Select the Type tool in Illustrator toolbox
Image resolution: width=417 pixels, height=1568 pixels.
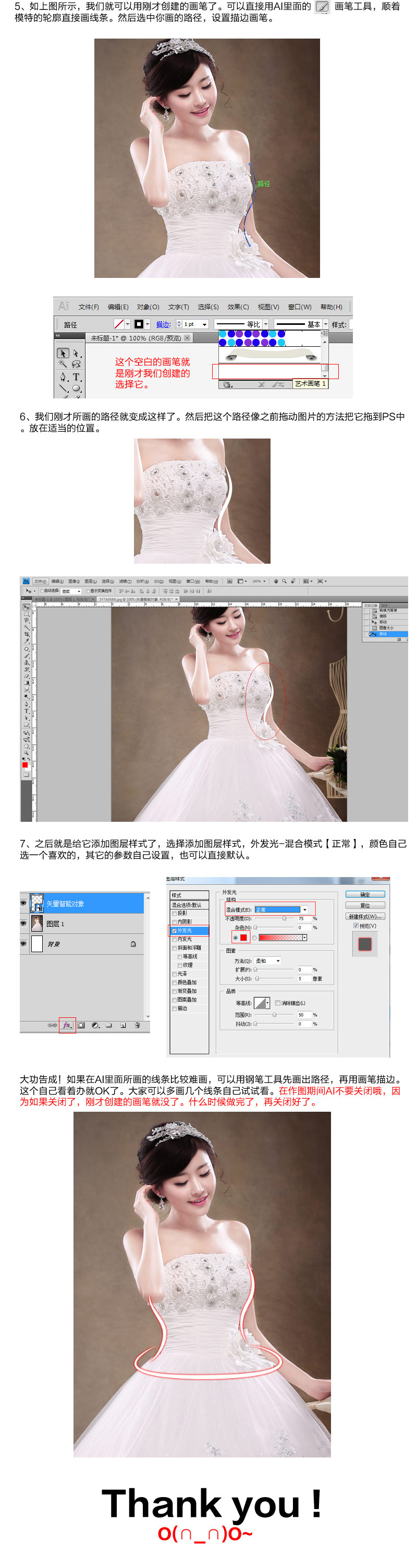[x=77, y=377]
